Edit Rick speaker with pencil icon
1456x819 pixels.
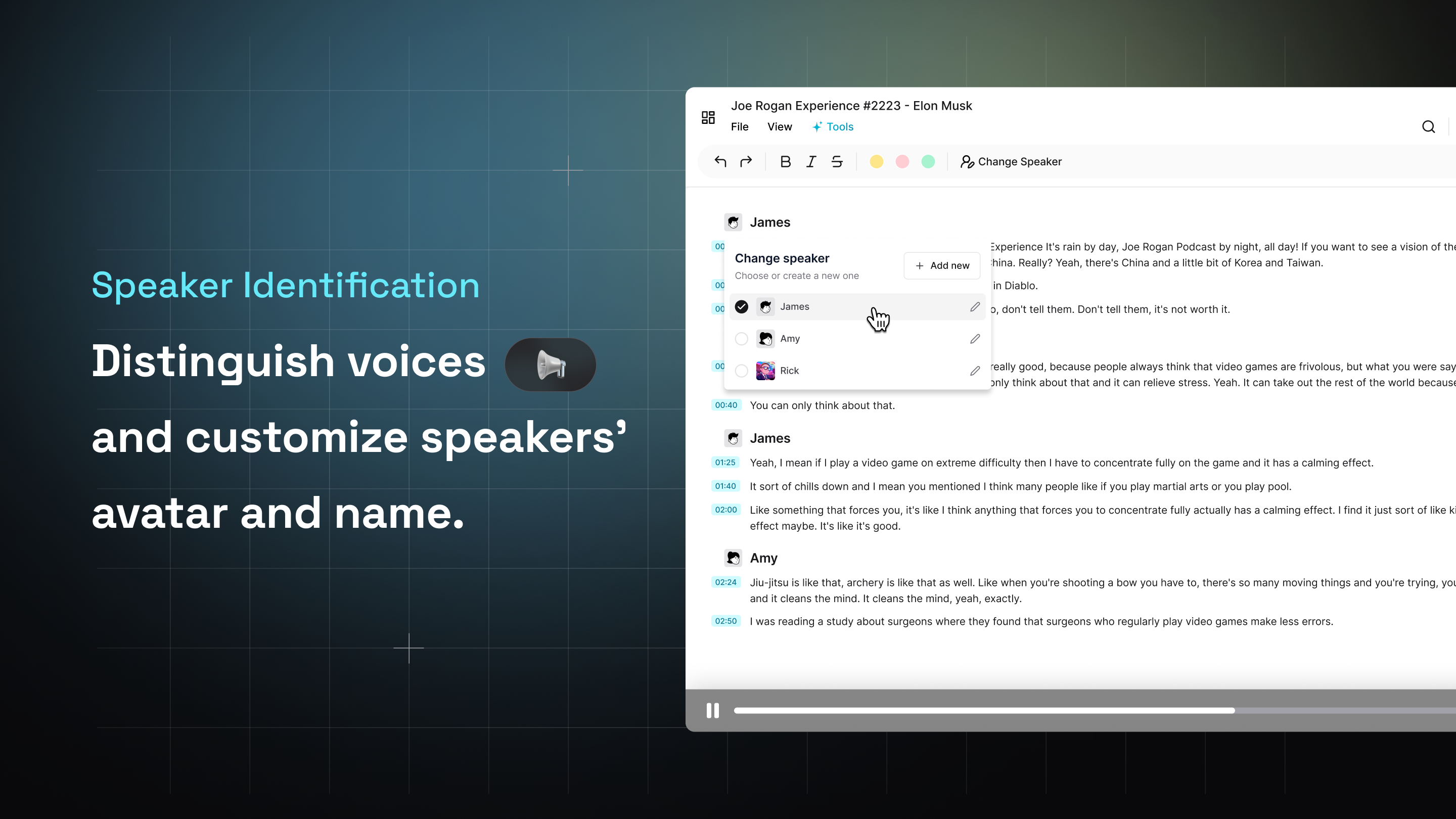tap(975, 371)
